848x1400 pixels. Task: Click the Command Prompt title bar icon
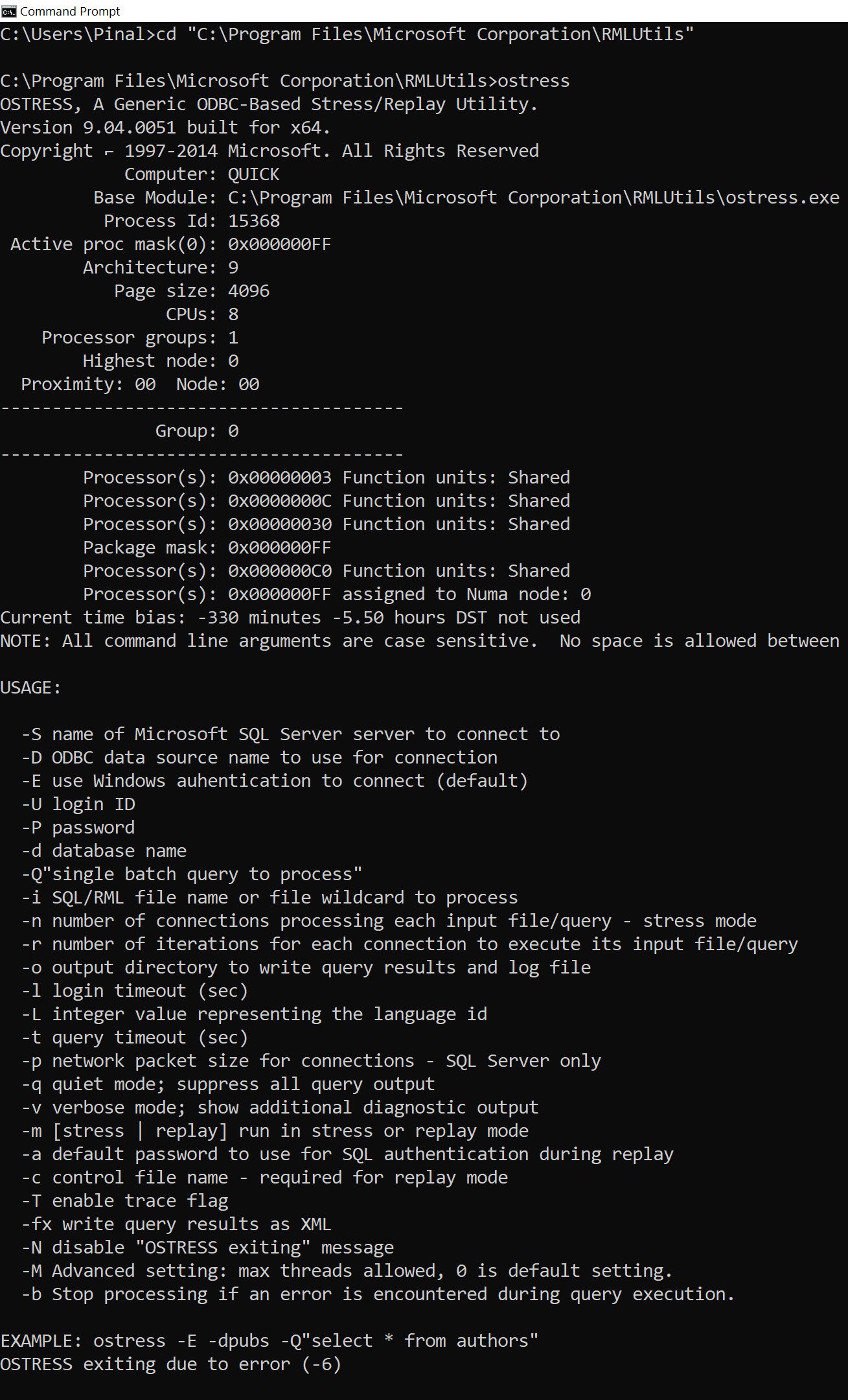coord(8,11)
